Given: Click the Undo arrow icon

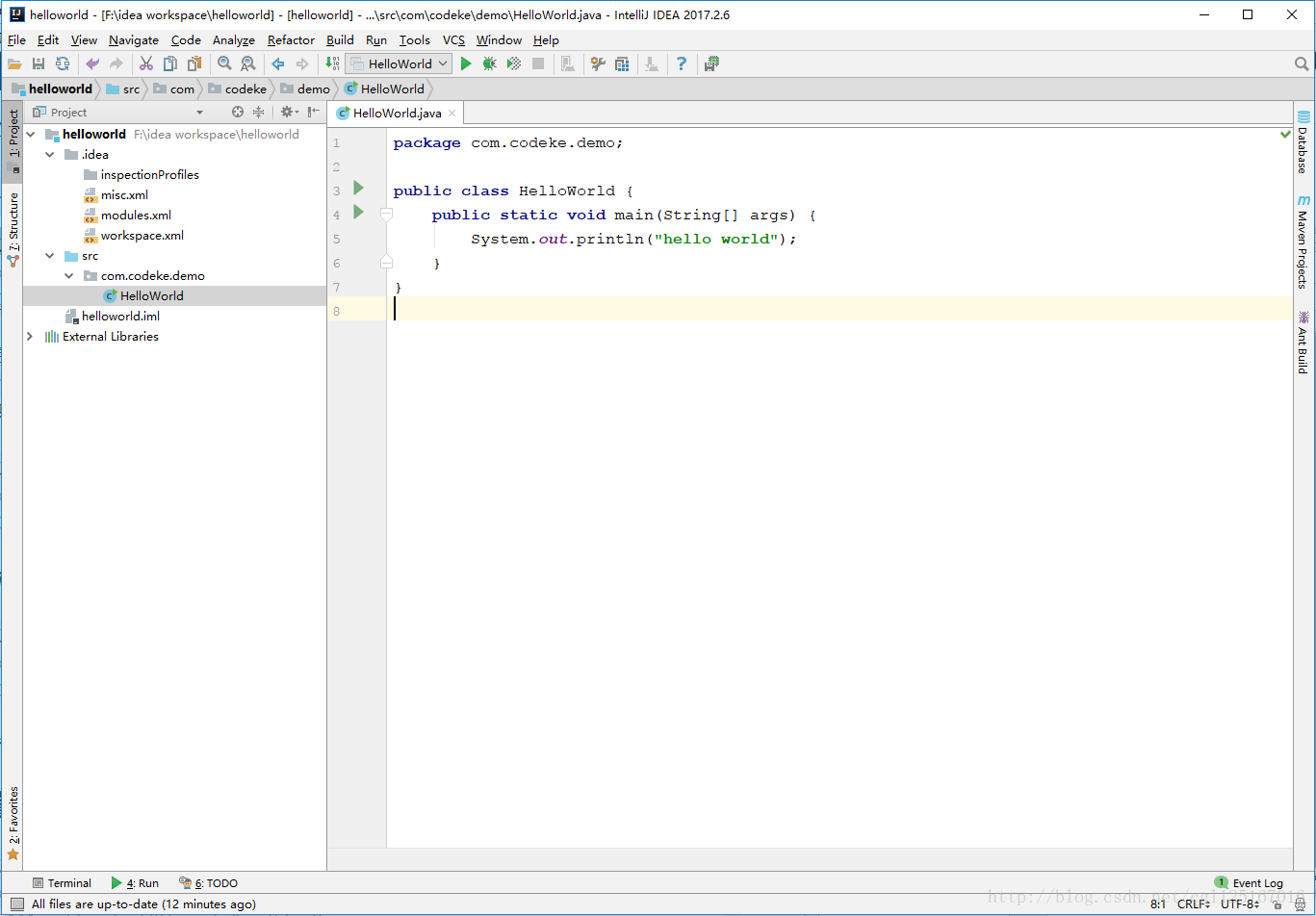Looking at the screenshot, I should (92, 64).
